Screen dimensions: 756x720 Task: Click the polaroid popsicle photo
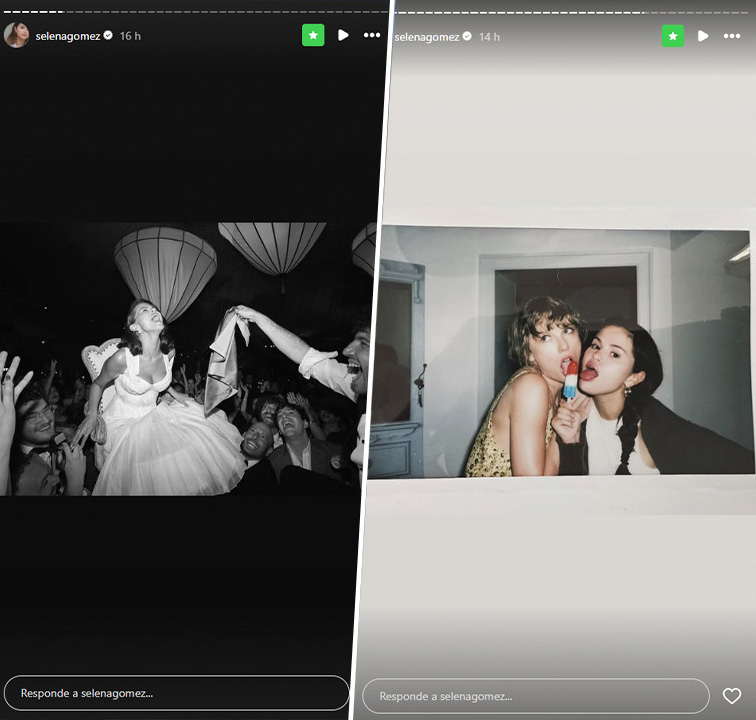(562, 352)
